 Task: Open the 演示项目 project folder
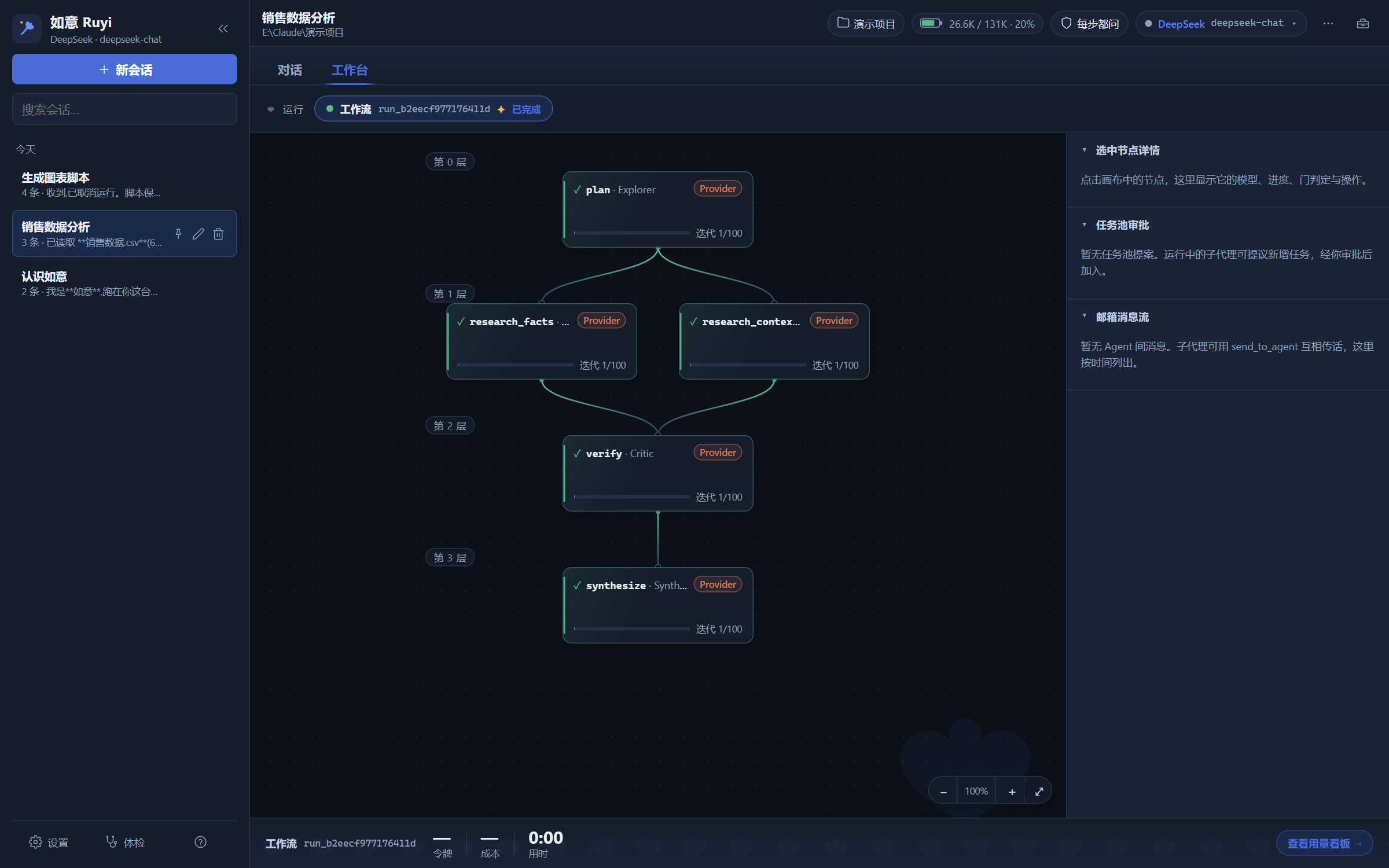tap(866, 24)
